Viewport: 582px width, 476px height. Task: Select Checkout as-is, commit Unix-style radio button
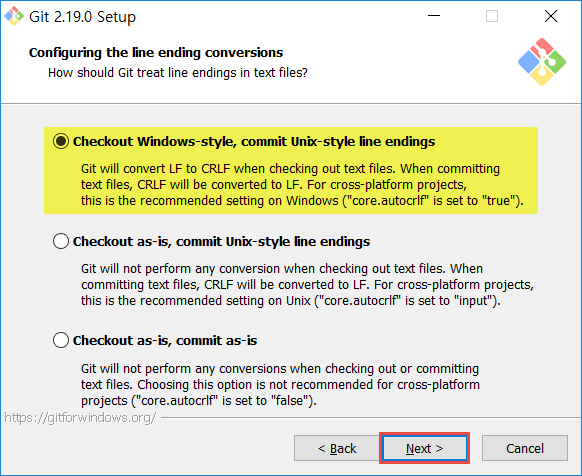pos(61,241)
